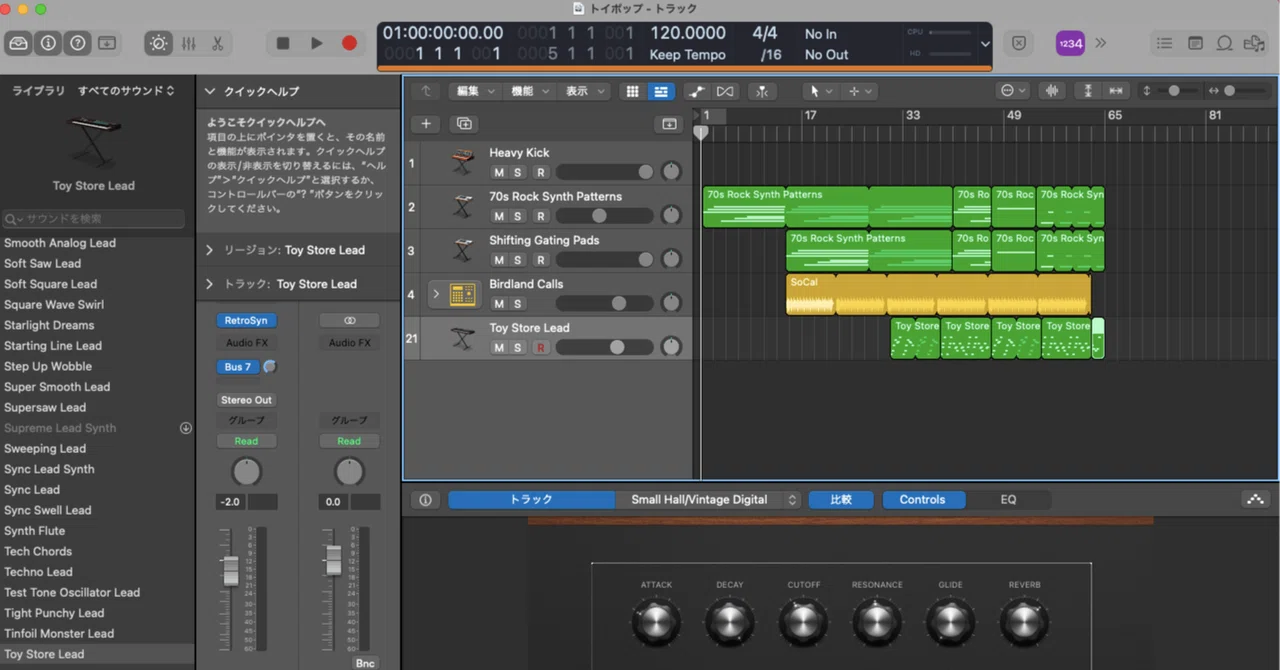Show the Toolbar using the tray icon
The image size is (1280, 670).
coord(106,43)
